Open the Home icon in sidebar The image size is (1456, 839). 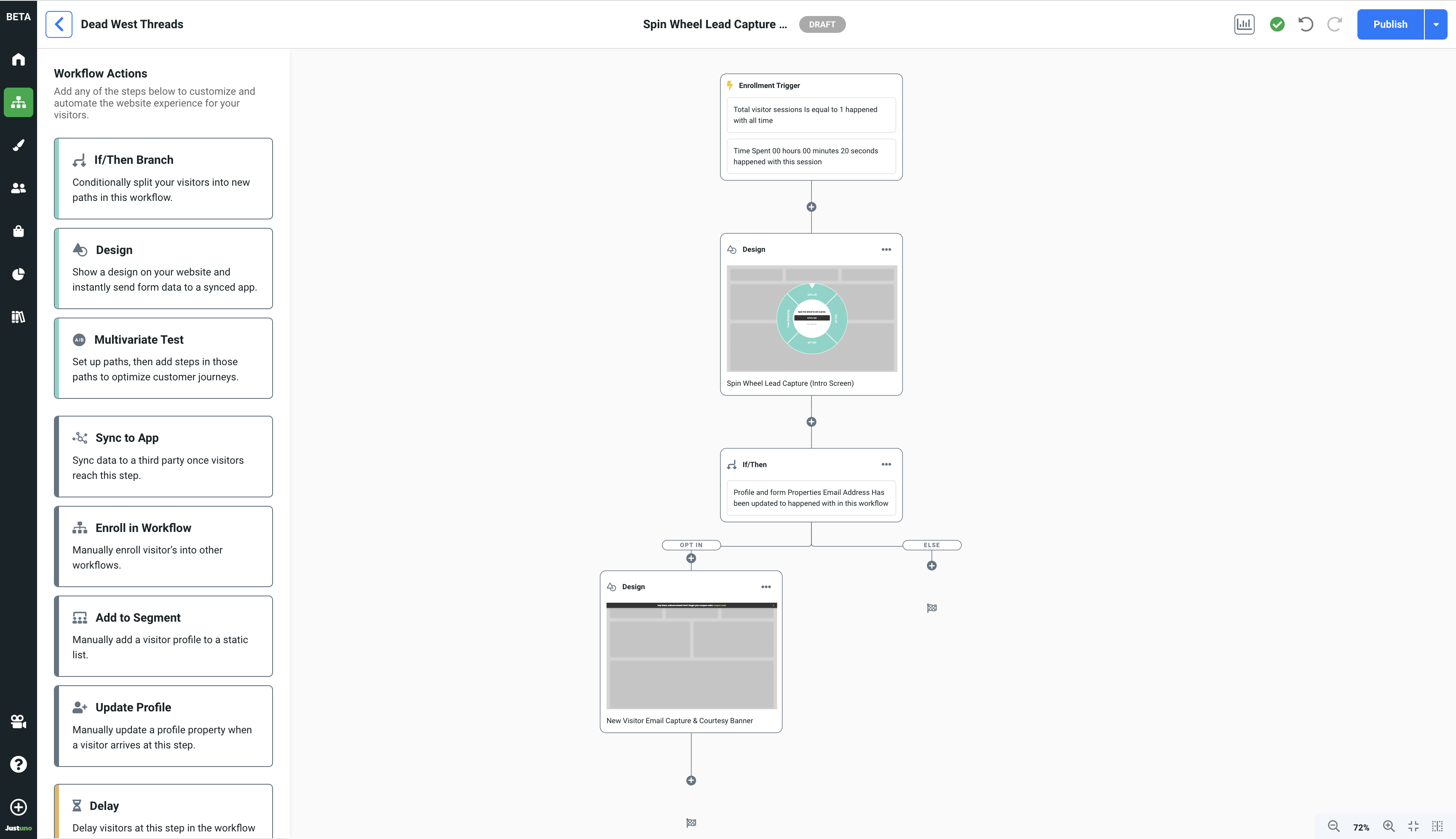pyautogui.click(x=19, y=59)
